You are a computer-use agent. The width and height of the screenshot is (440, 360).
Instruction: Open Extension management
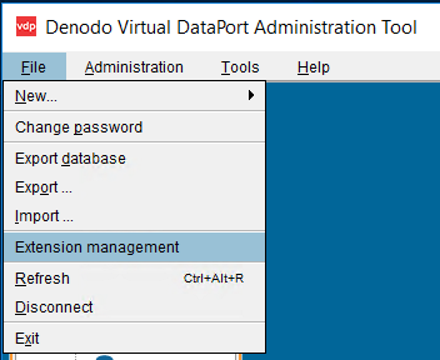135,247
